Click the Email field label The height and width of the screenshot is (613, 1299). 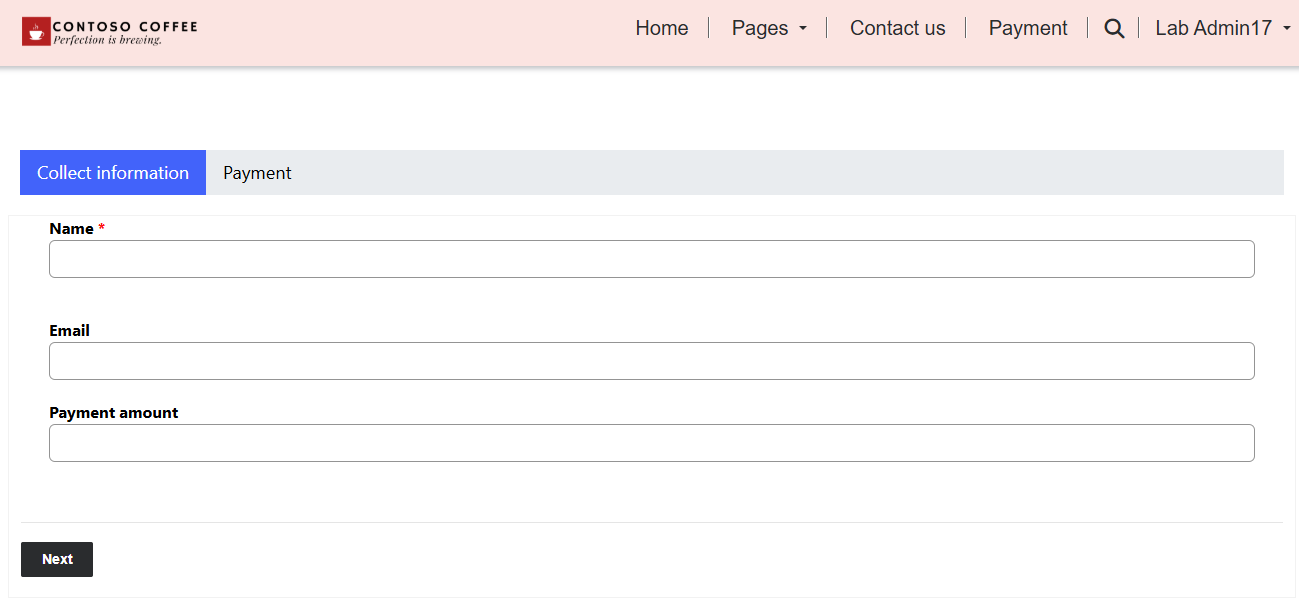pyautogui.click(x=69, y=330)
